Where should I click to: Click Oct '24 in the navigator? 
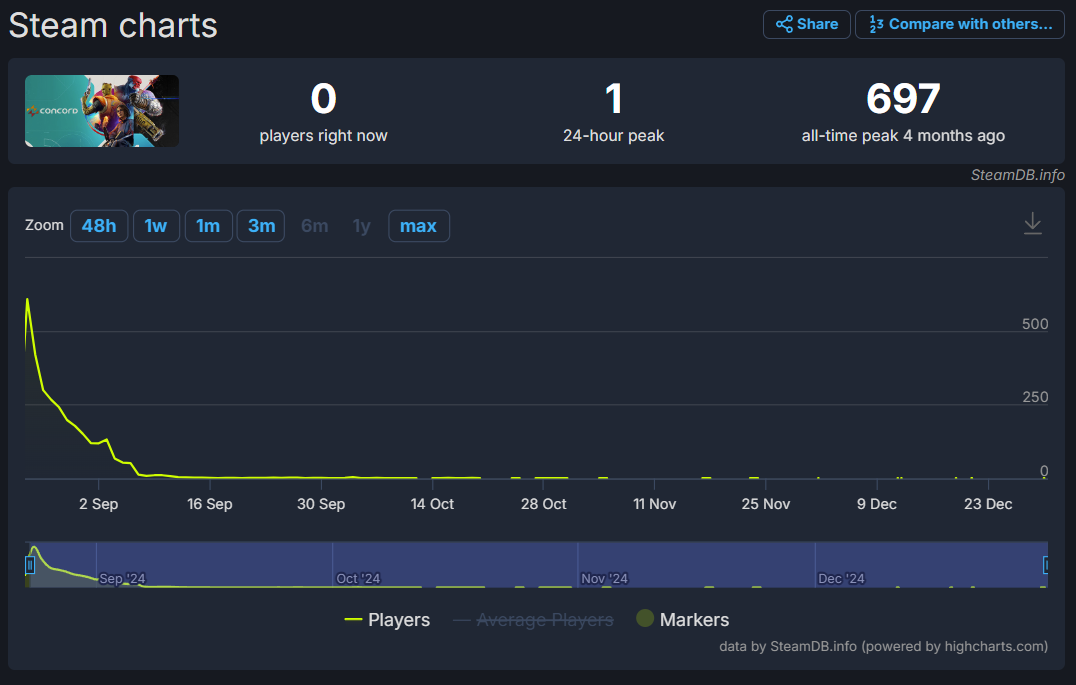[358, 579]
